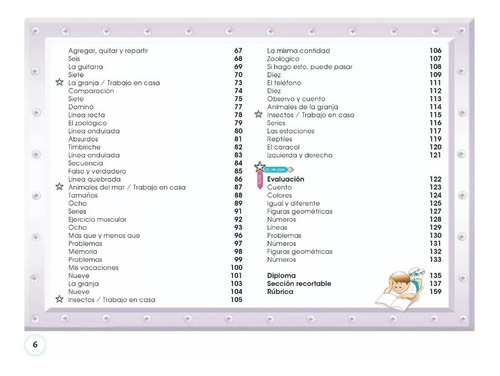The image size is (500, 376).
Task: Open the Diploma entry
Action: click(281, 276)
